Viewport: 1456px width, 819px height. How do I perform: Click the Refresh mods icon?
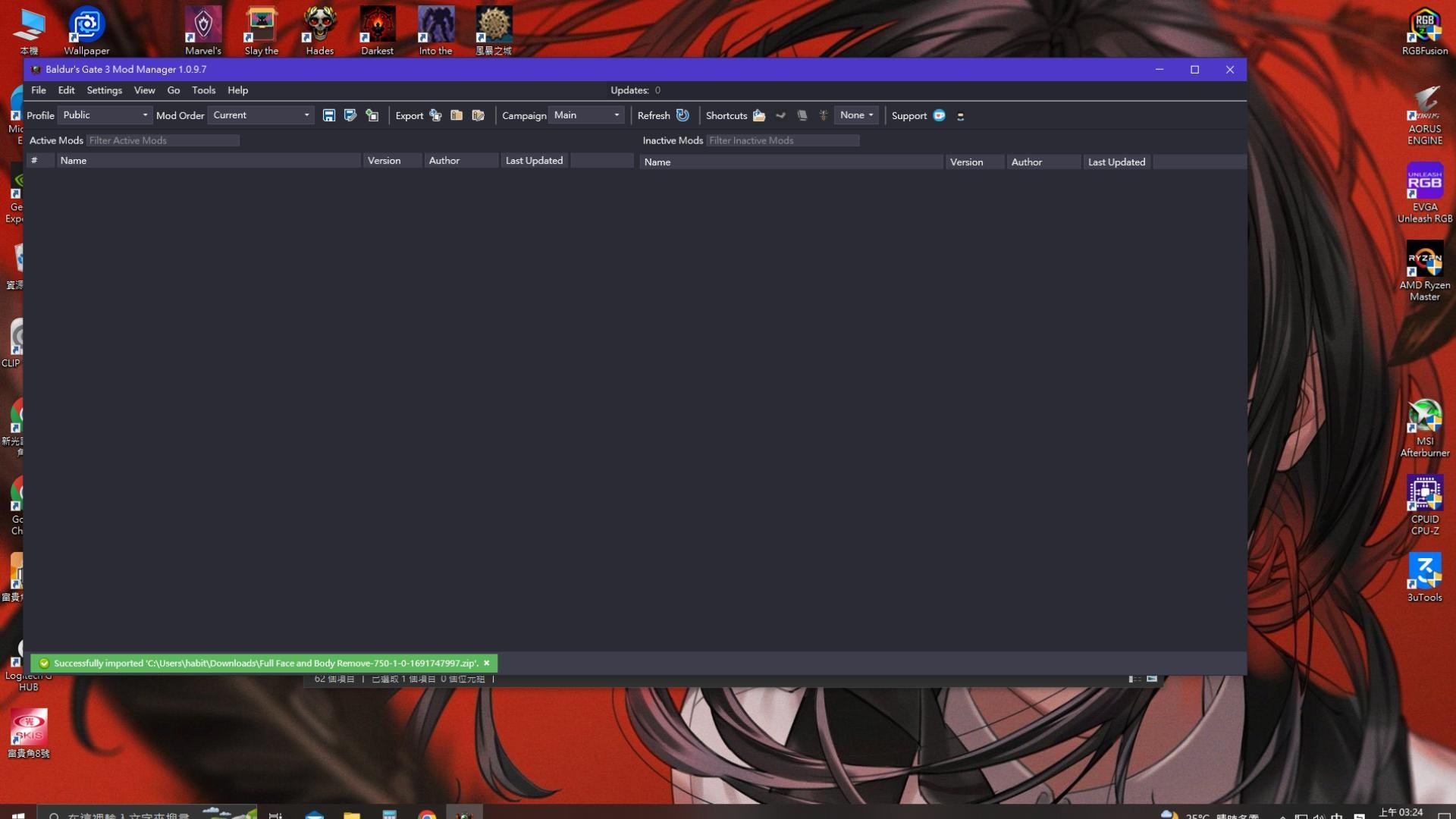pyautogui.click(x=682, y=115)
